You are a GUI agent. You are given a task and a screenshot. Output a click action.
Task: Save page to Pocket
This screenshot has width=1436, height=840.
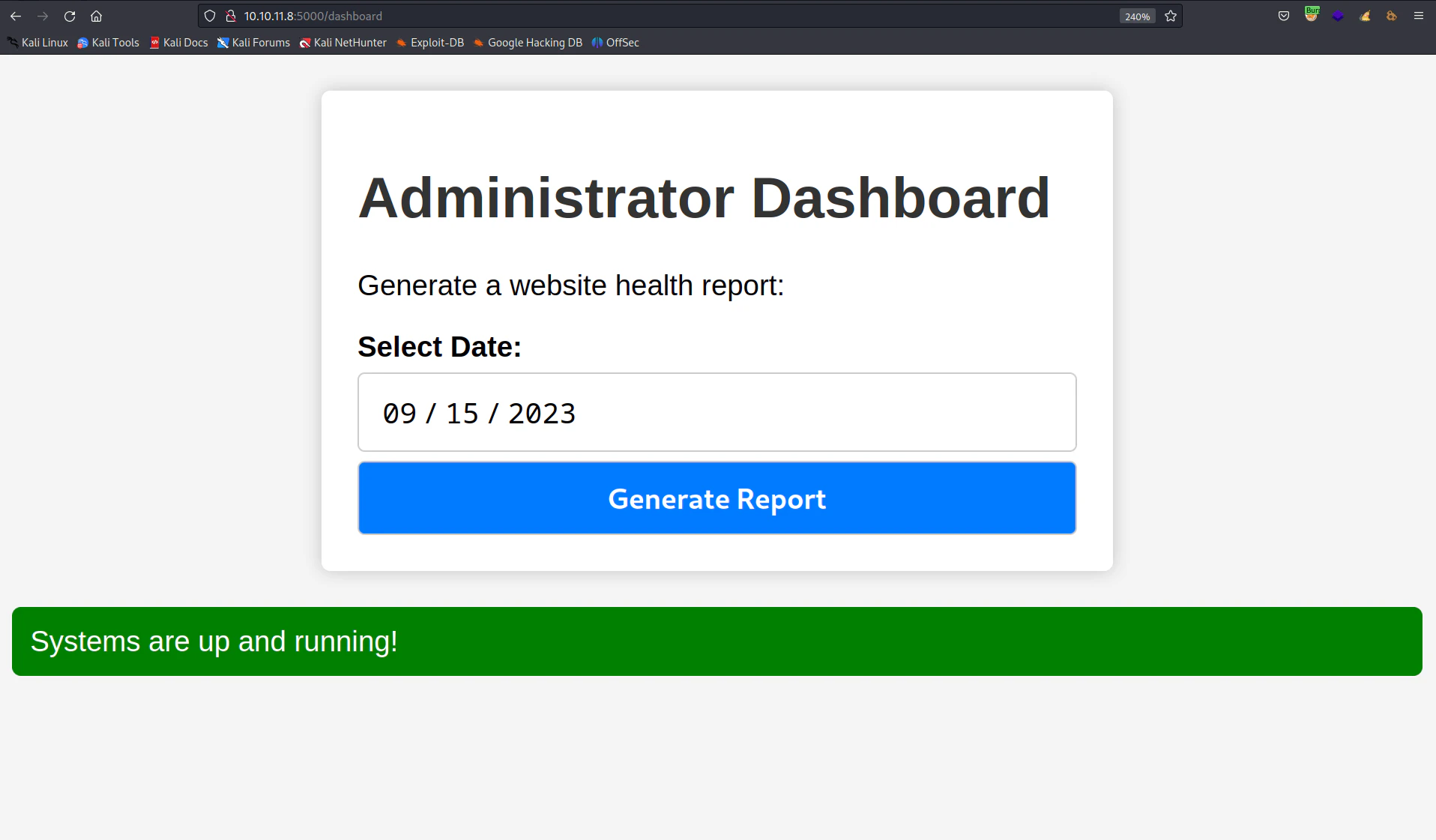click(x=1284, y=16)
